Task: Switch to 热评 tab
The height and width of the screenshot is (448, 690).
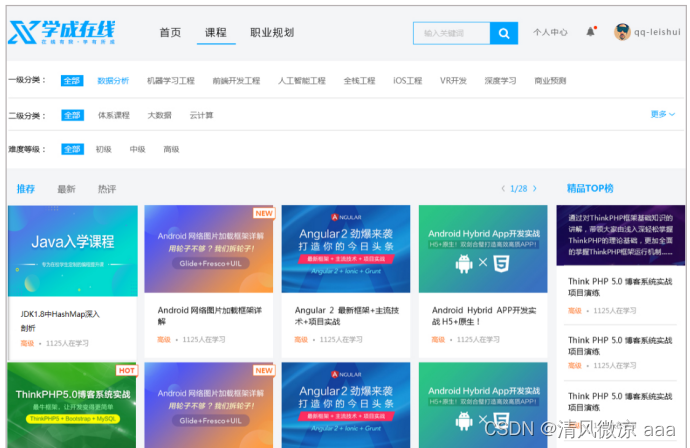Action: 107,189
